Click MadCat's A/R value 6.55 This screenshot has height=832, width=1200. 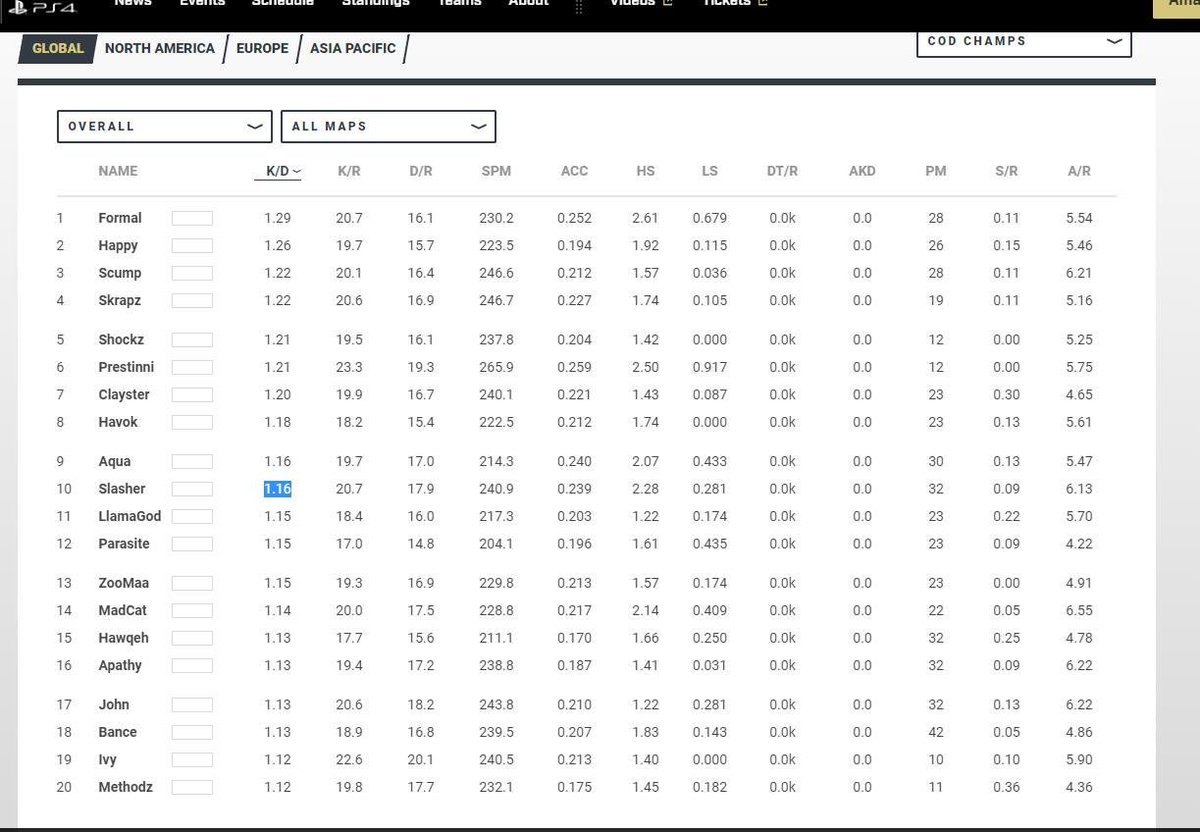tap(1079, 610)
